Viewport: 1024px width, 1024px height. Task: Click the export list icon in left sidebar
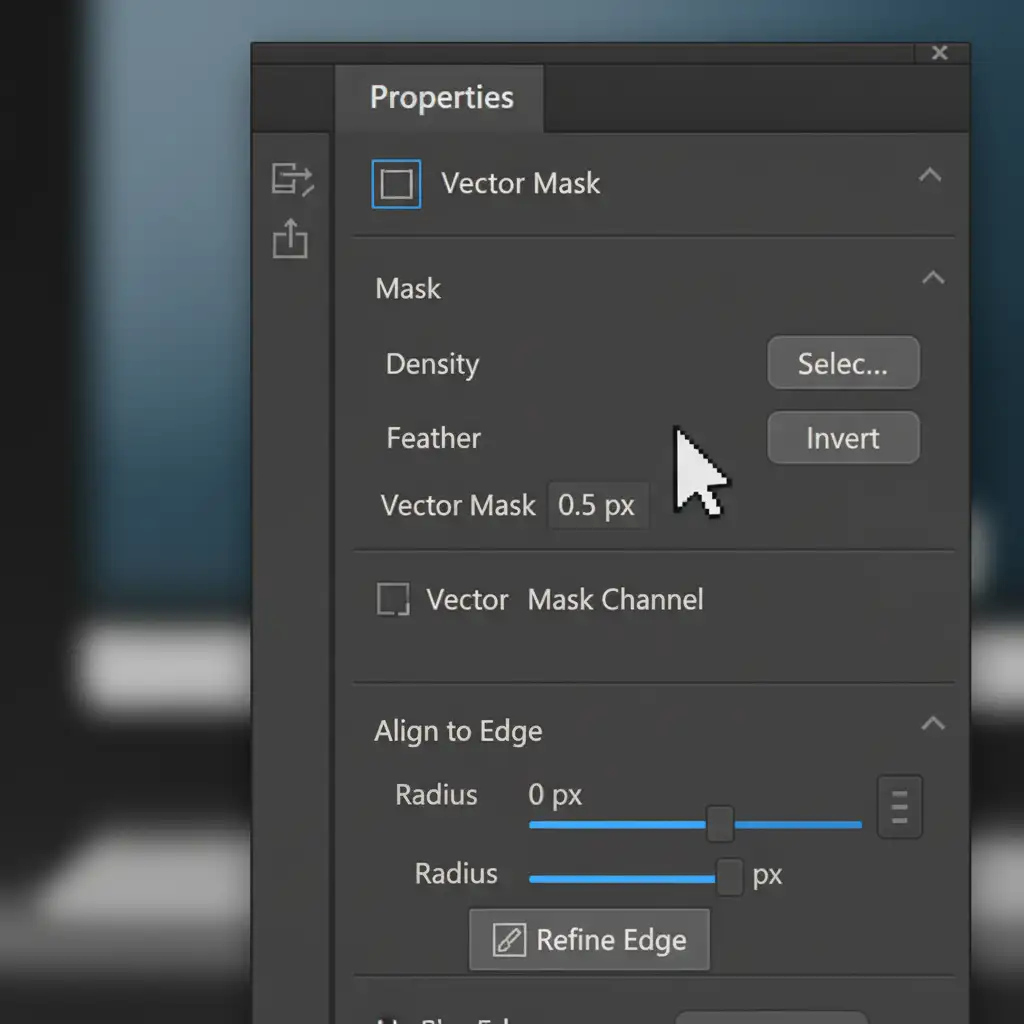pos(292,179)
